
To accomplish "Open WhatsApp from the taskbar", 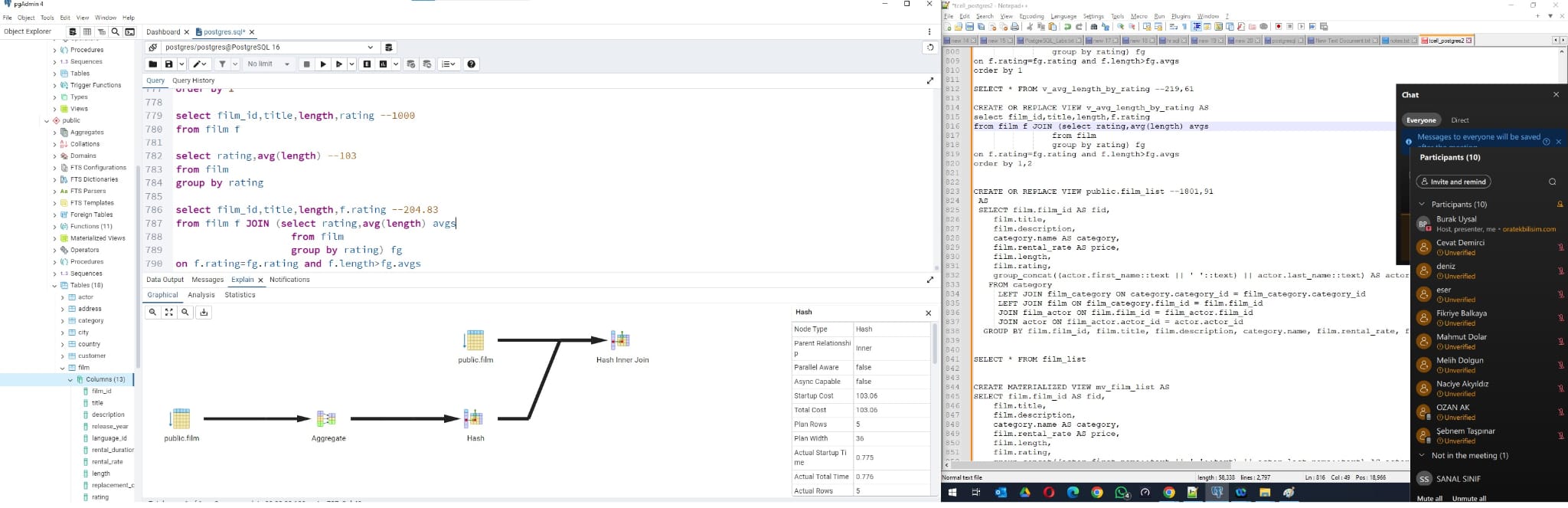I will coord(1122,493).
